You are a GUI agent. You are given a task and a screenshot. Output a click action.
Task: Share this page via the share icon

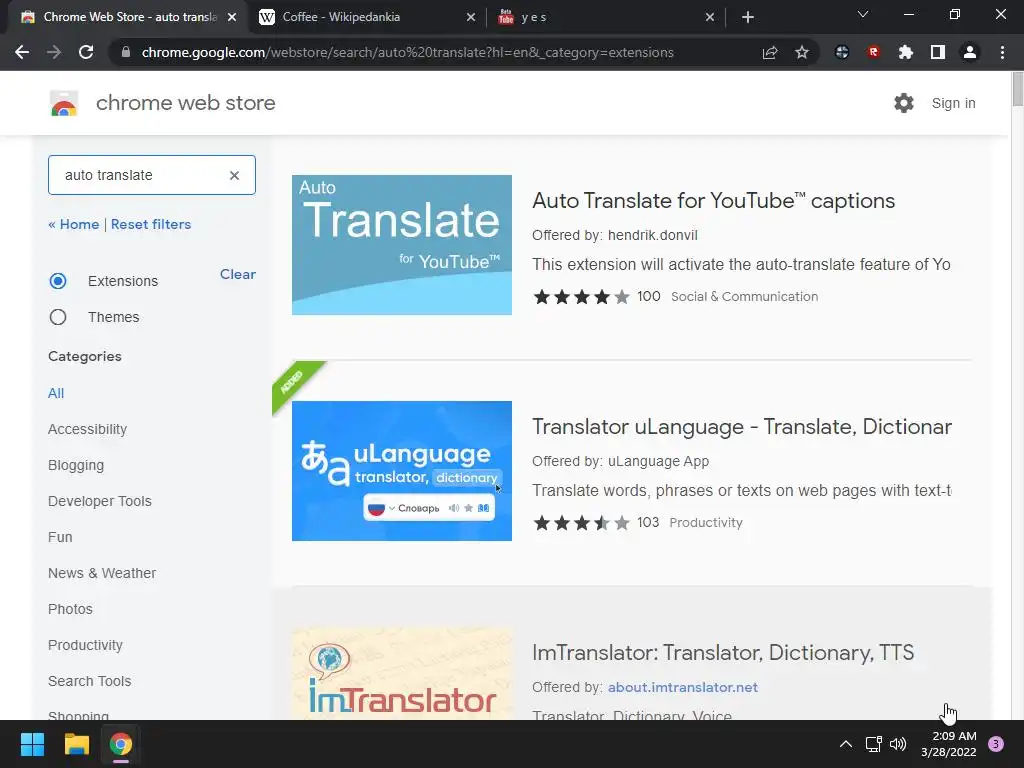pos(770,52)
